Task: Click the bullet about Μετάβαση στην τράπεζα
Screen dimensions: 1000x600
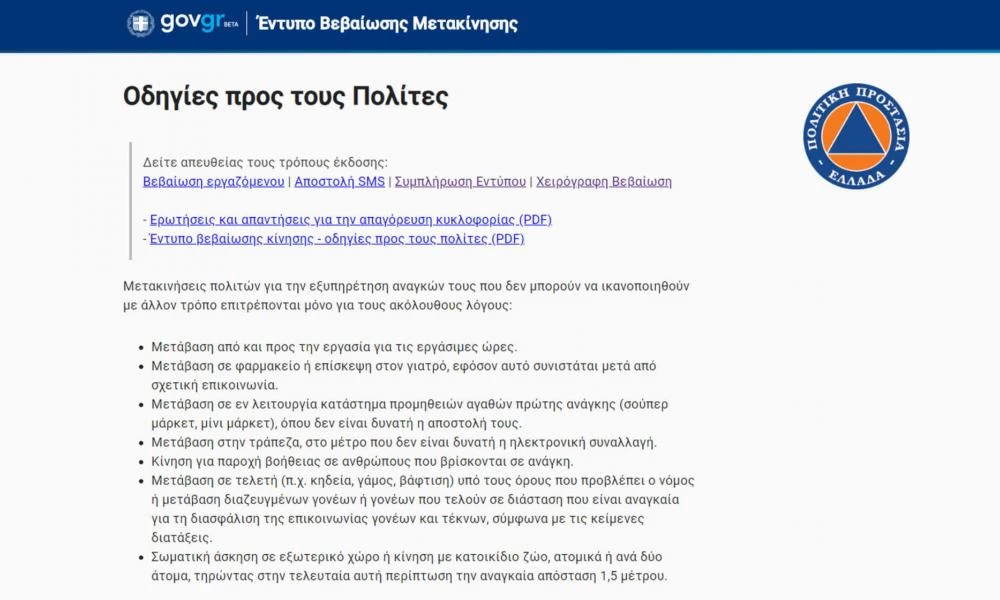Action: pyautogui.click(x=404, y=443)
